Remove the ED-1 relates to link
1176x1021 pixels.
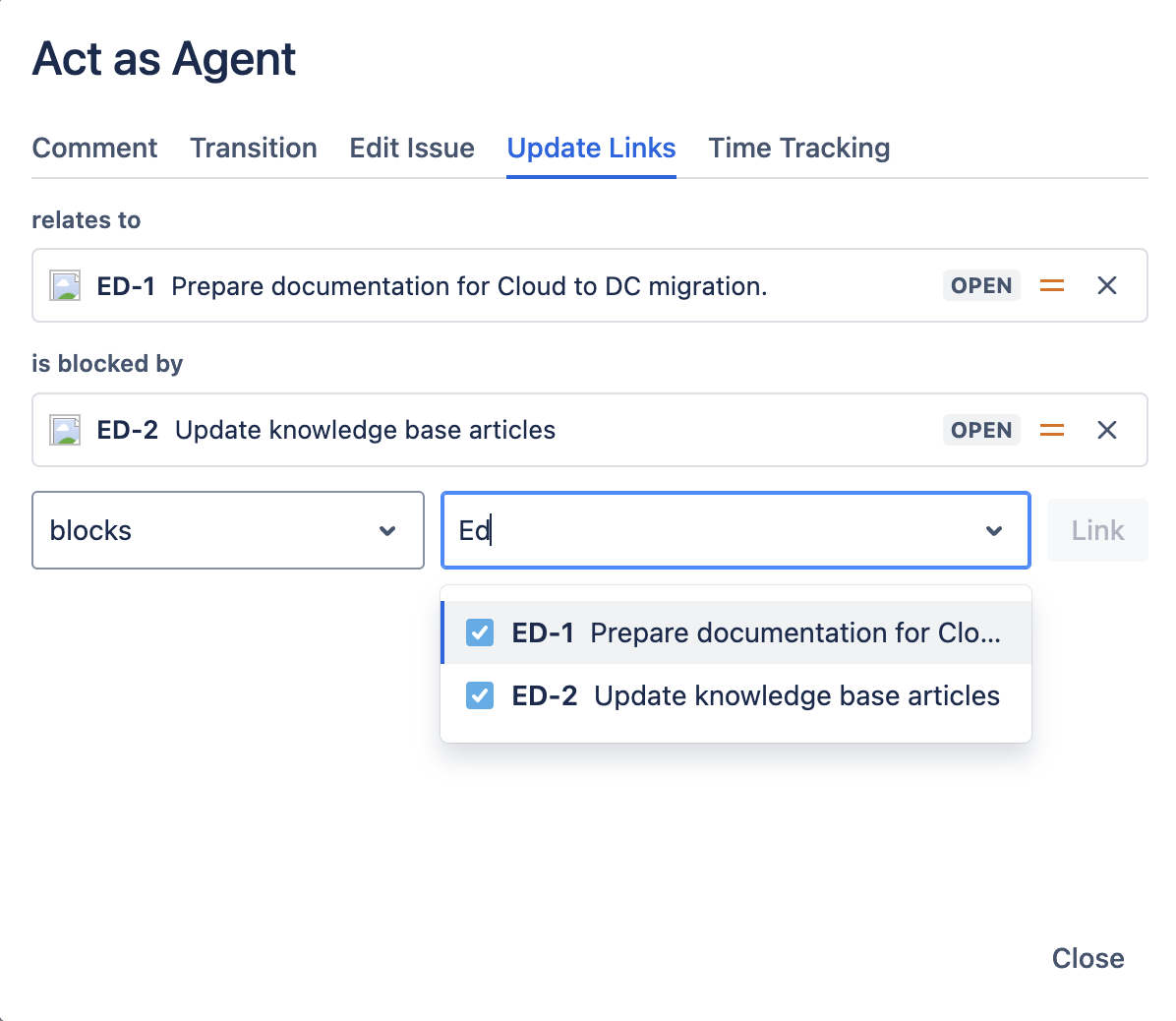point(1107,285)
